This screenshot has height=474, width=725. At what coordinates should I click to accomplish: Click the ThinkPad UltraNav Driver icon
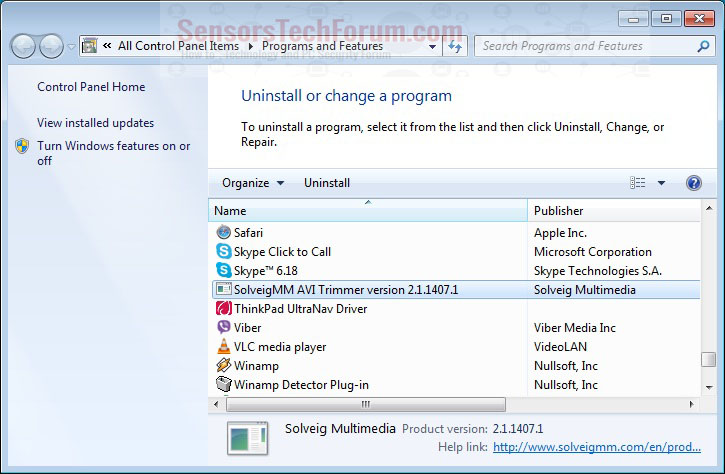click(224, 308)
